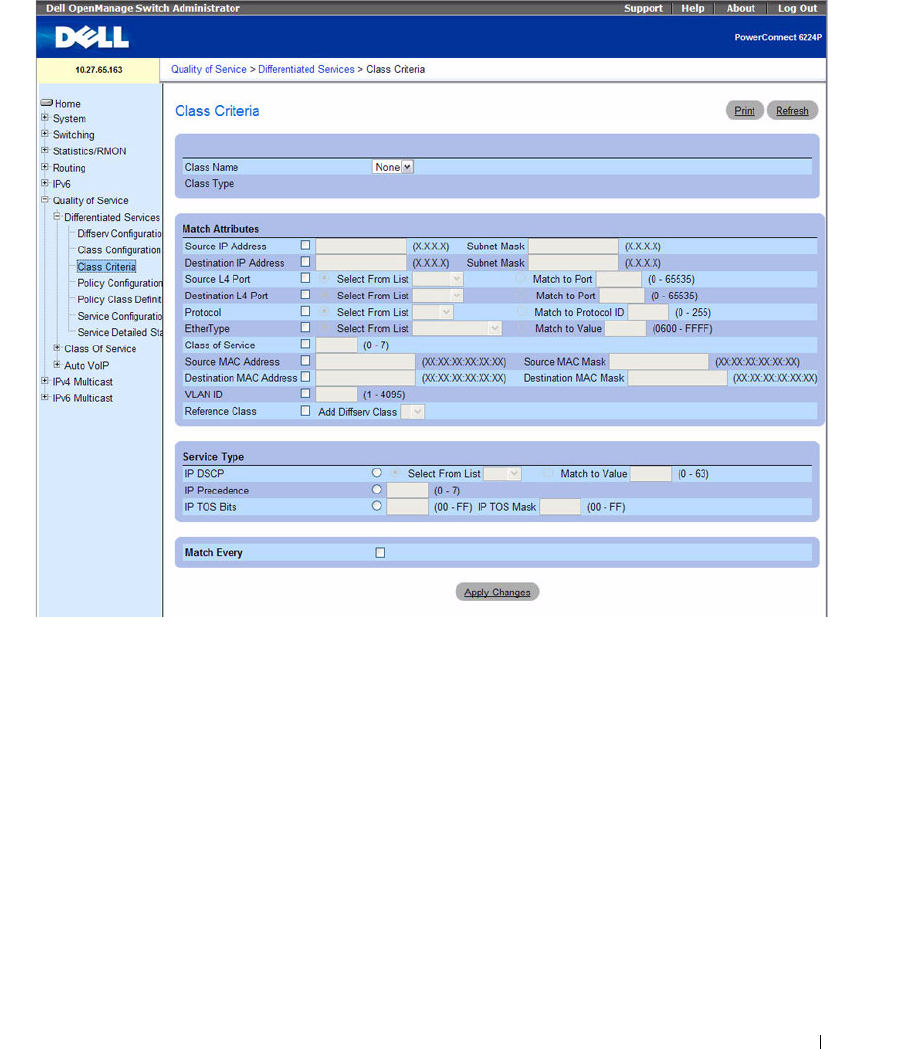Click the Source MAC Mask input field
Image resolution: width=900 pixels, height=1049 pixels.
tap(659, 362)
